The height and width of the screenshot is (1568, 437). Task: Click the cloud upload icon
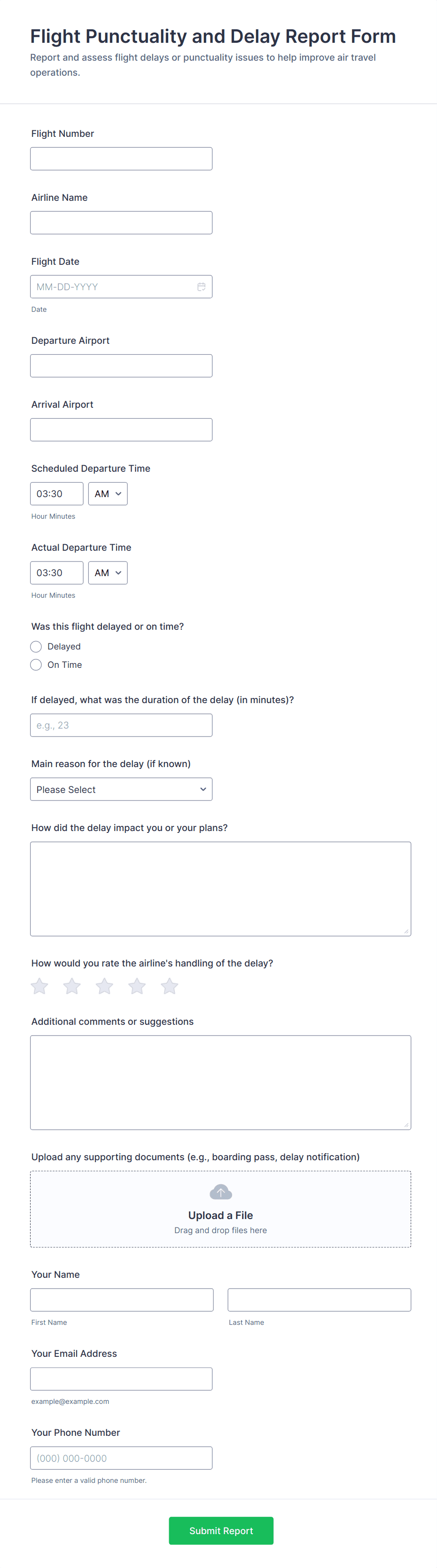click(x=221, y=1192)
